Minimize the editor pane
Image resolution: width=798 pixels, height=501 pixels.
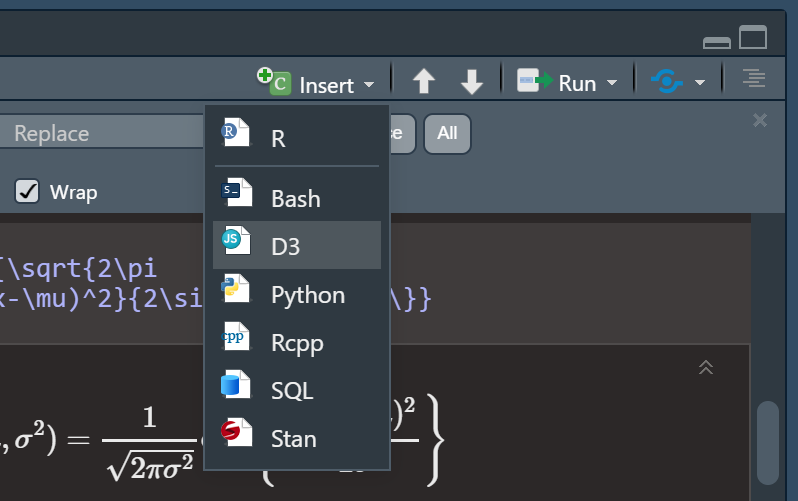click(x=717, y=43)
